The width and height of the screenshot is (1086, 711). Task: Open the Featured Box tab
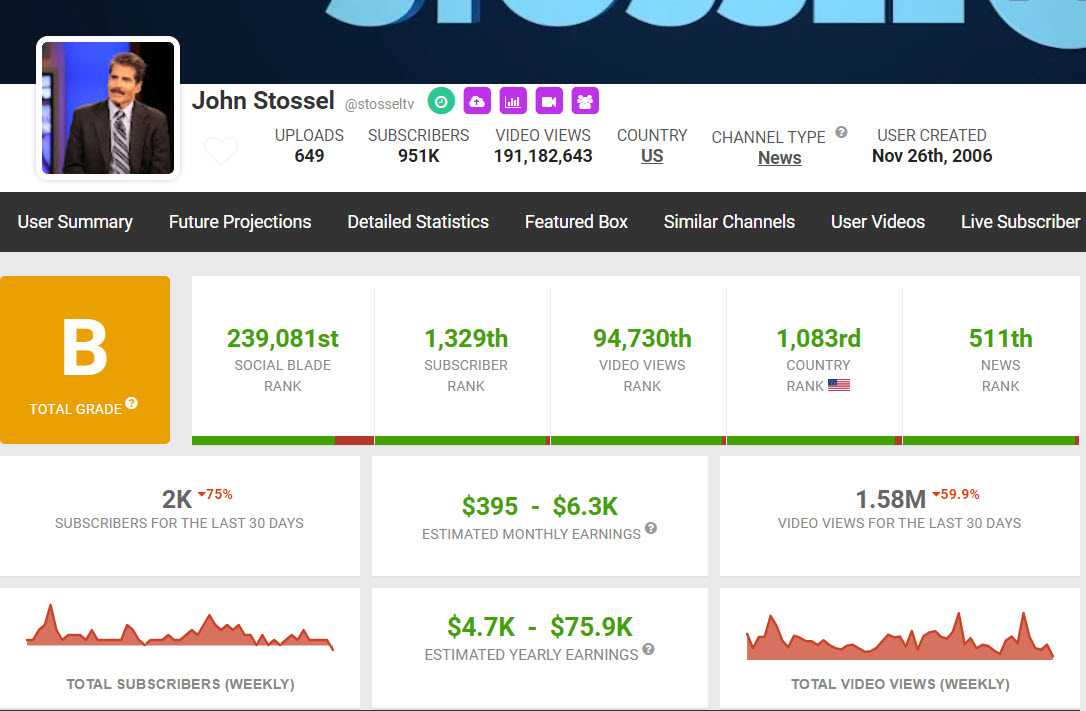coord(576,222)
